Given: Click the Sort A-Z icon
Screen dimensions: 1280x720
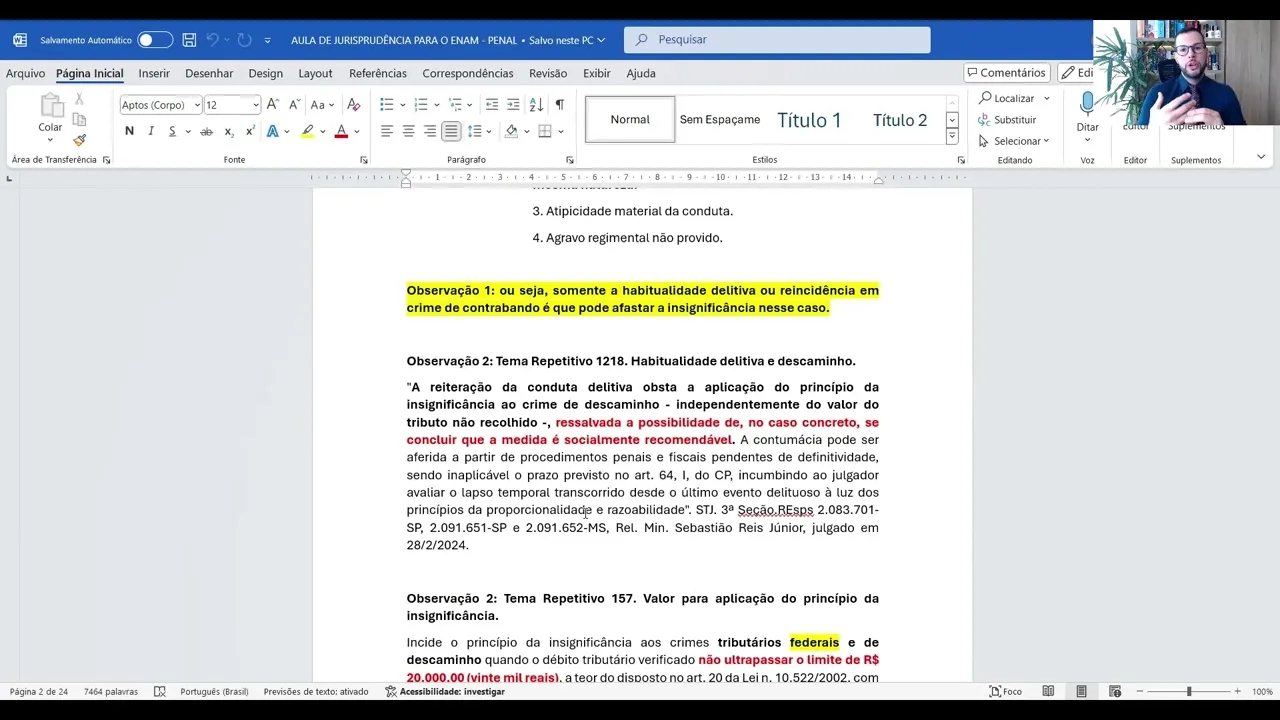Looking at the screenshot, I should [536, 105].
